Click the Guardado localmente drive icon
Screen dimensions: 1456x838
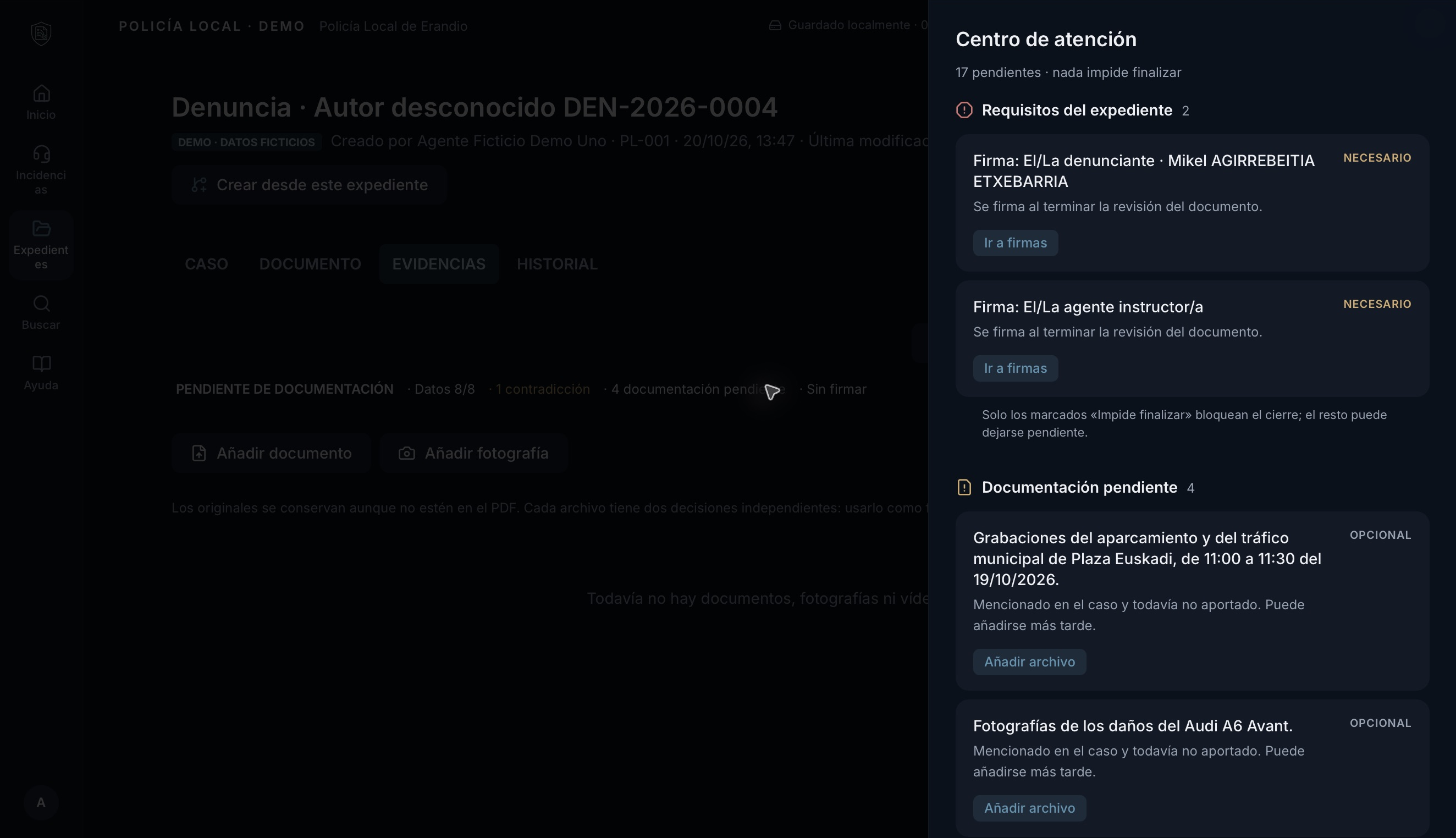click(775, 25)
